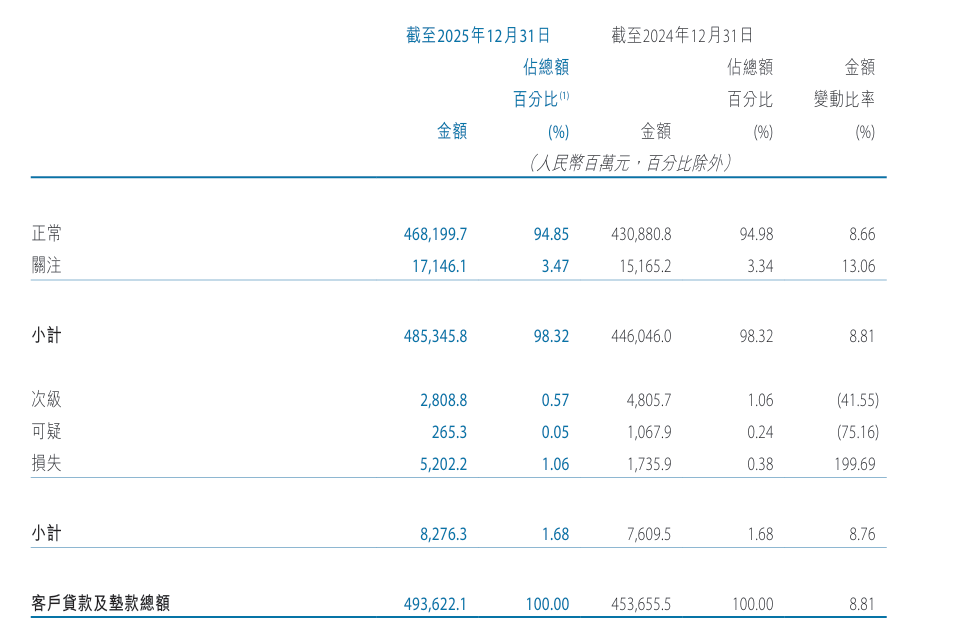Select the value 0.05
Viewport: 954px width, 642px height.
click(555, 432)
